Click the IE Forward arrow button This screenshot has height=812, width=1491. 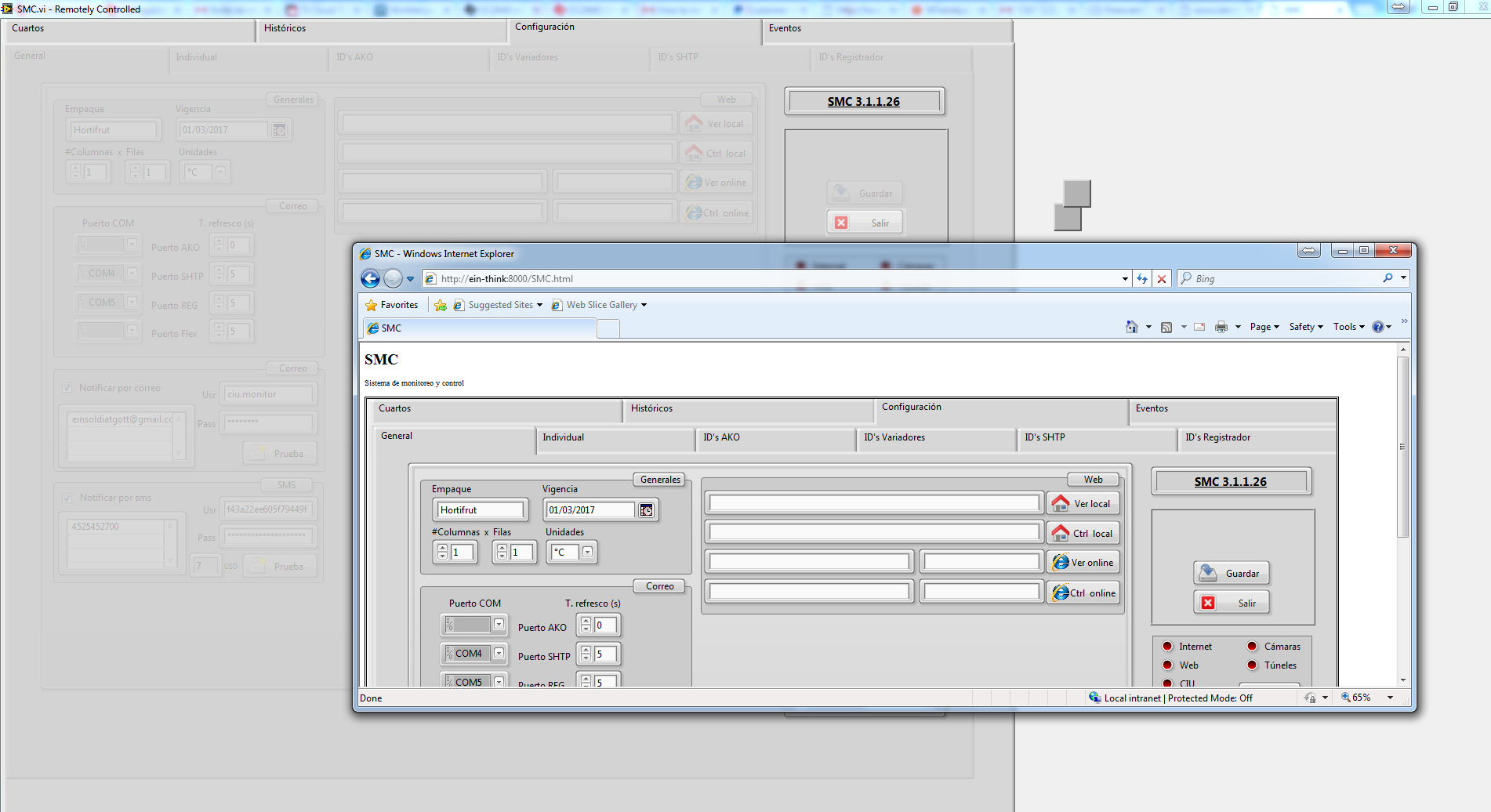(x=393, y=278)
